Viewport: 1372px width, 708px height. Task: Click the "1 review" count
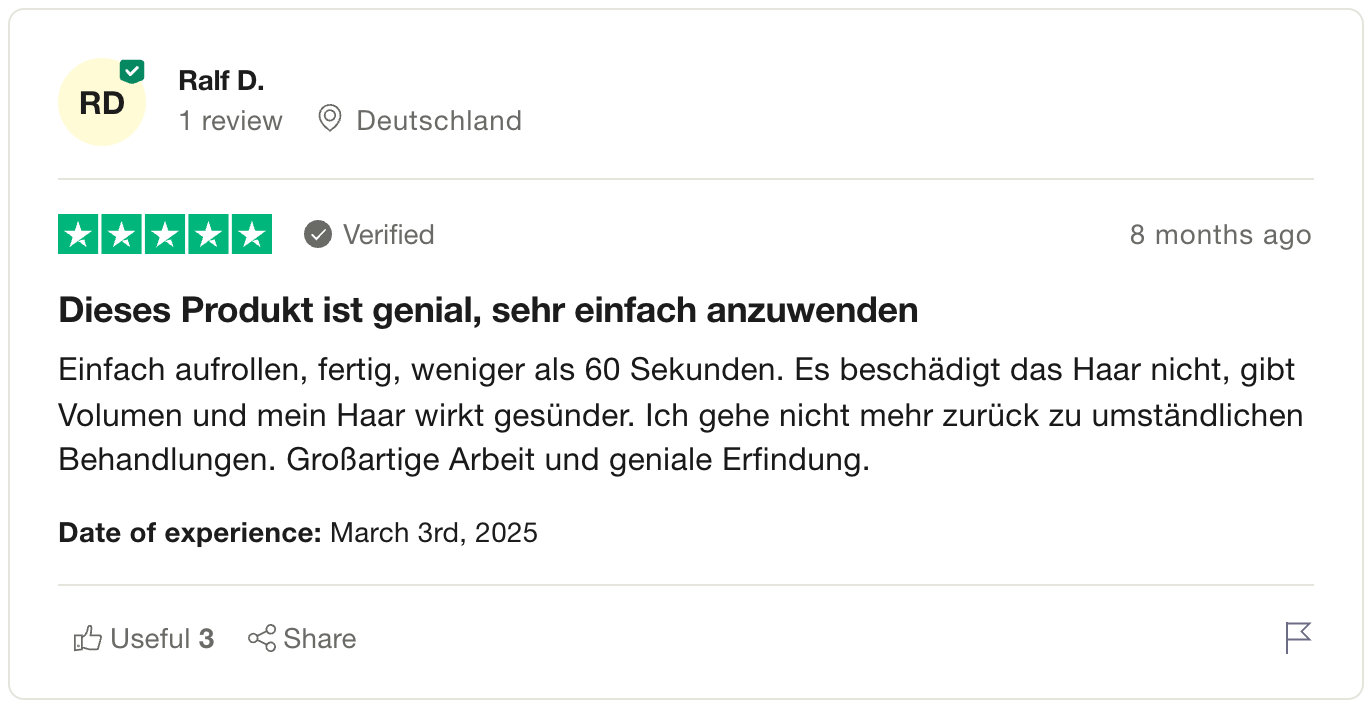point(231,121)
